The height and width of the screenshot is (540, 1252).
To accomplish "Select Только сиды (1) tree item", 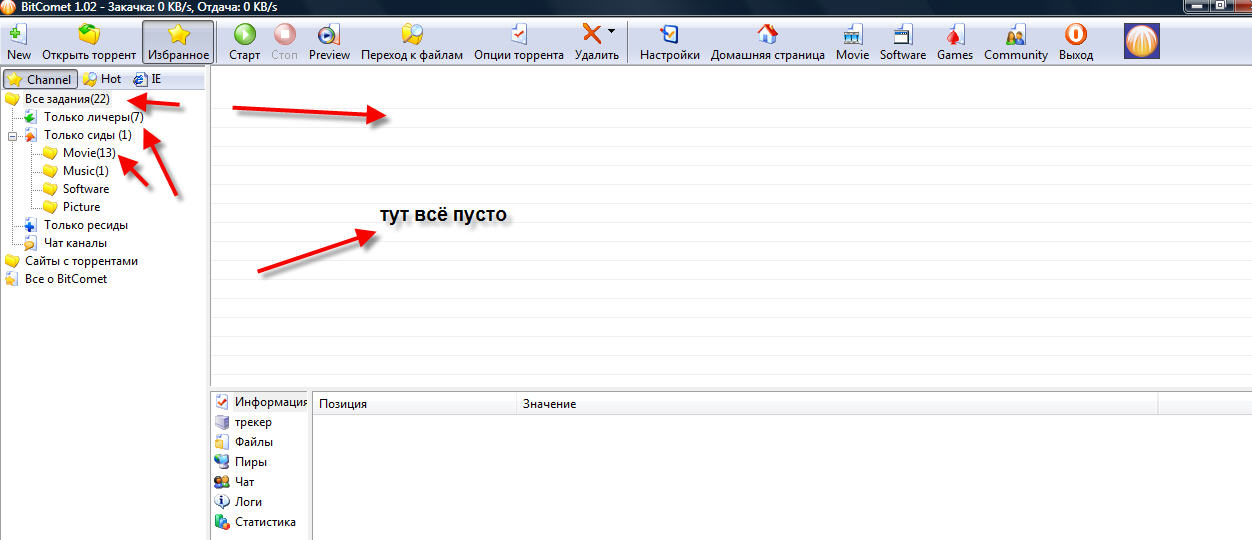I will [x=88, y=135].
